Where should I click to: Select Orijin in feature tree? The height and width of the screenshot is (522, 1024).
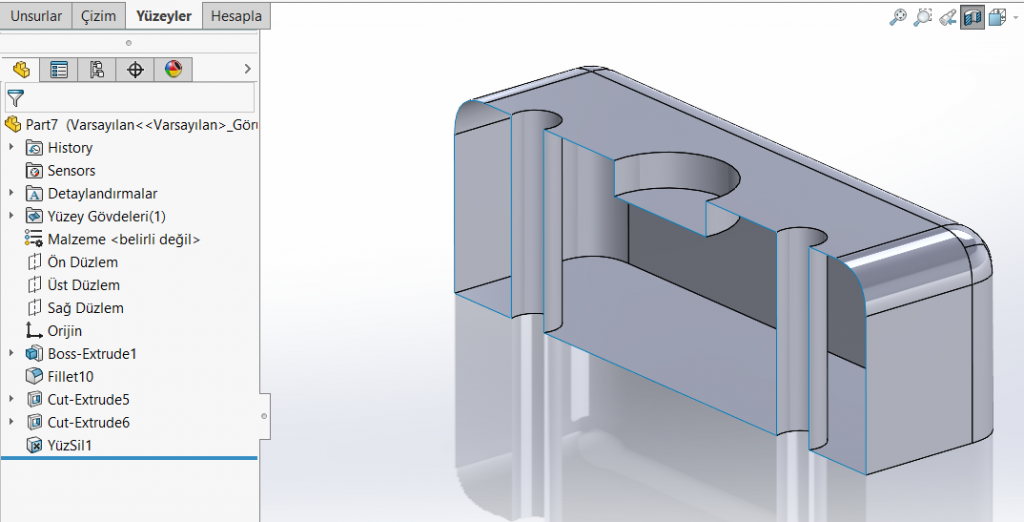65,331
